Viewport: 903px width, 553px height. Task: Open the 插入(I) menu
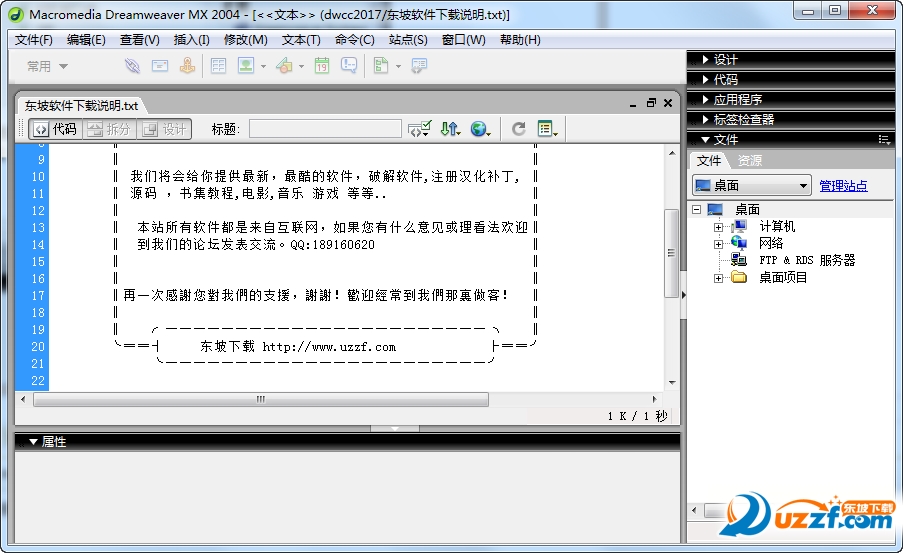click(x=191, y=40)
